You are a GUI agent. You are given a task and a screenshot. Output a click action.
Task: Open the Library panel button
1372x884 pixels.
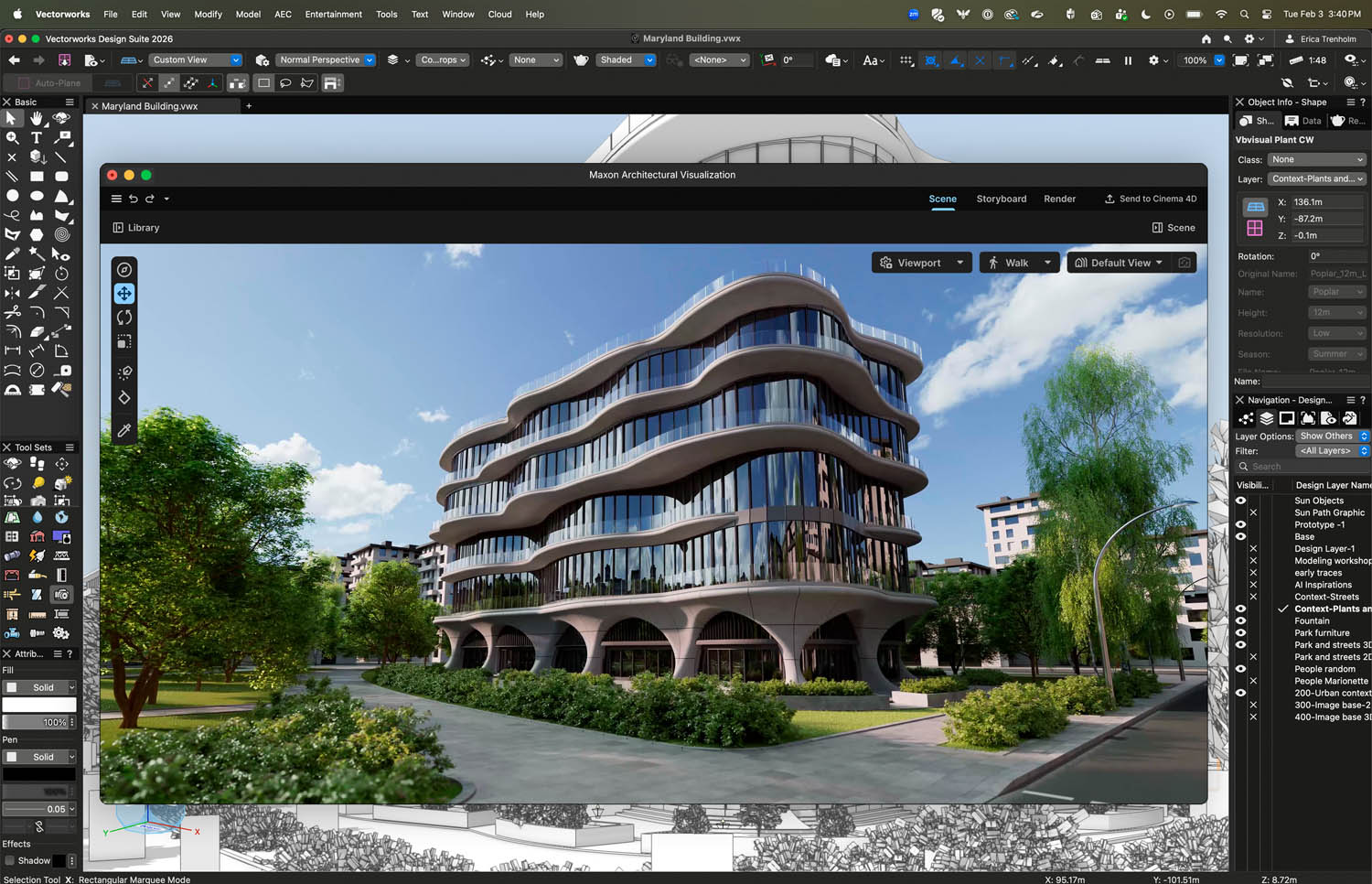135,228
